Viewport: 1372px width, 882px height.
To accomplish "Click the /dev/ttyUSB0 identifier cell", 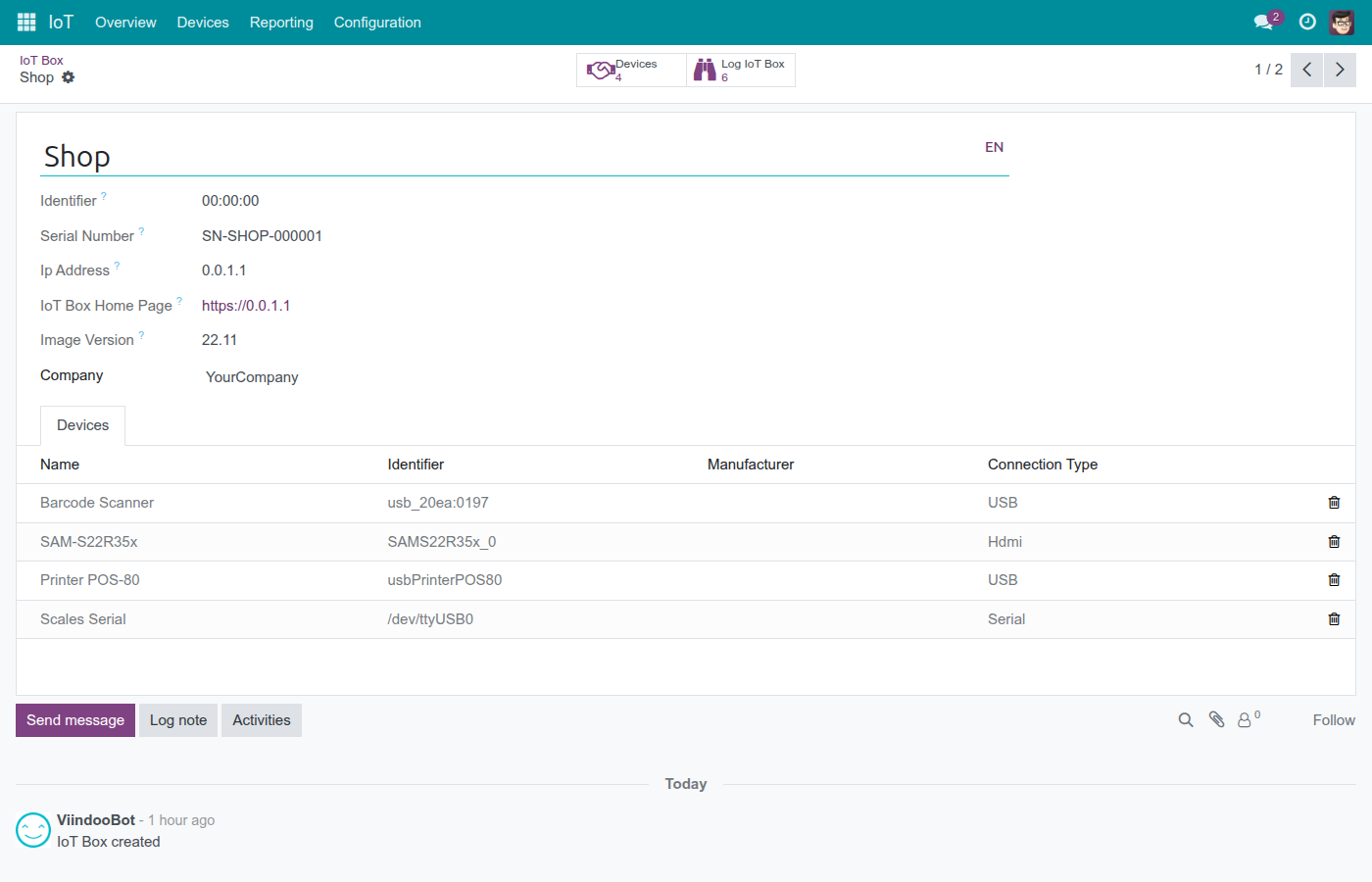I will tap(430, 619).
